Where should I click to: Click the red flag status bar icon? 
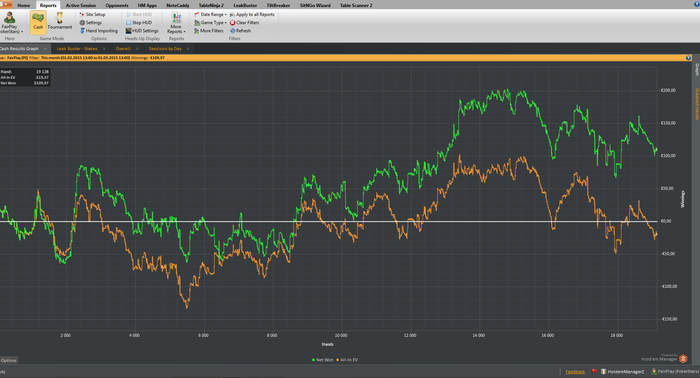click(x=594, y=371)
